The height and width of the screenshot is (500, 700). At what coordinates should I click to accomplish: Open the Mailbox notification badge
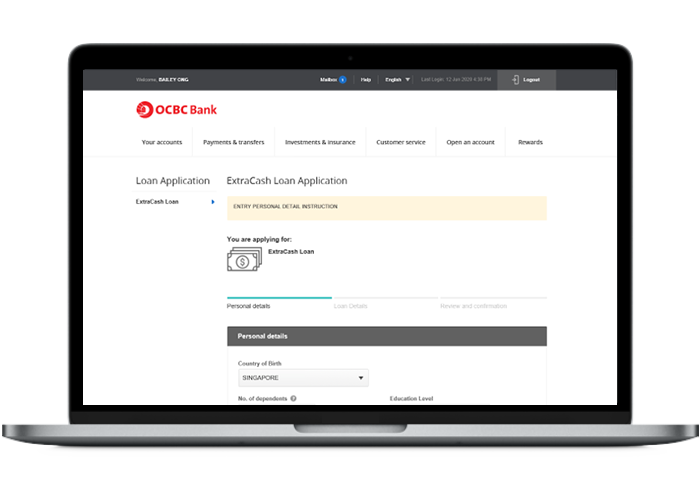[342, 80]
